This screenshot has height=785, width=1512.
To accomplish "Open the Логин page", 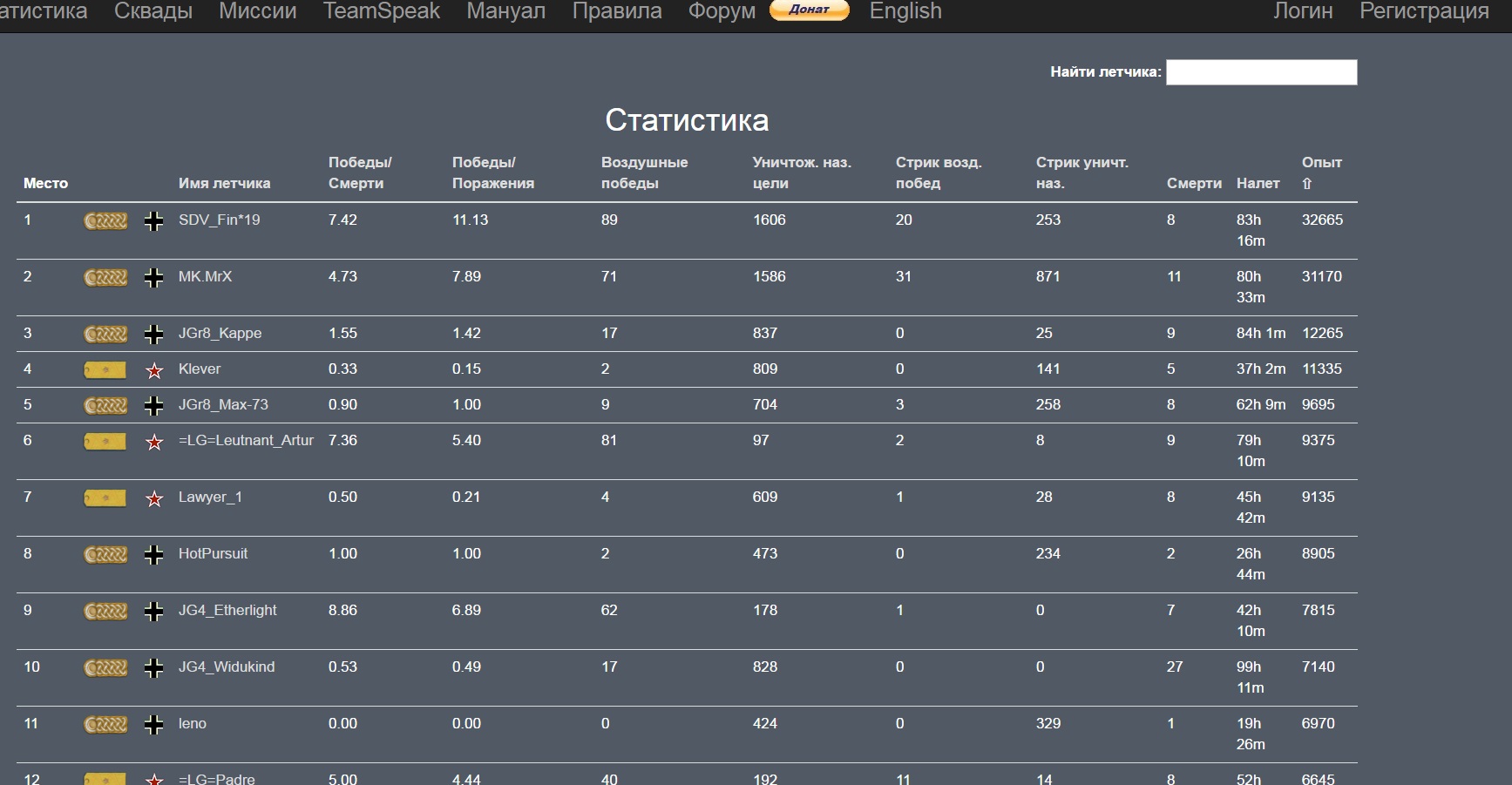I will tap(1303, 11).
